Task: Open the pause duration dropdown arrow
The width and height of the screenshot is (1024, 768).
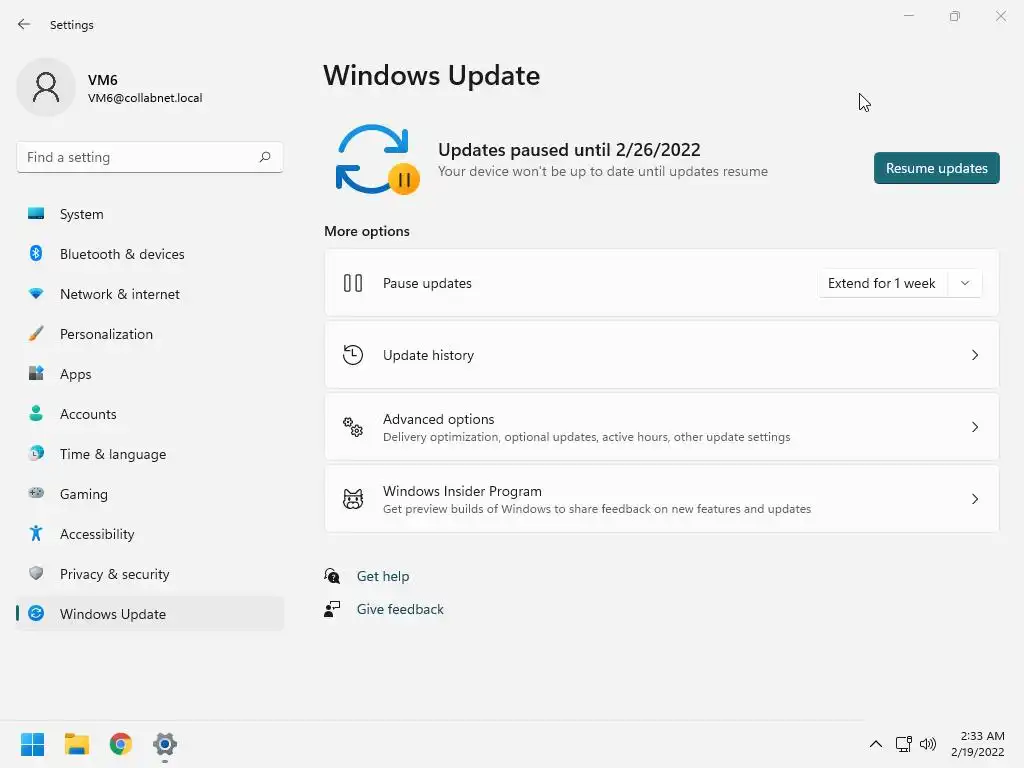Action: [965, 283]
